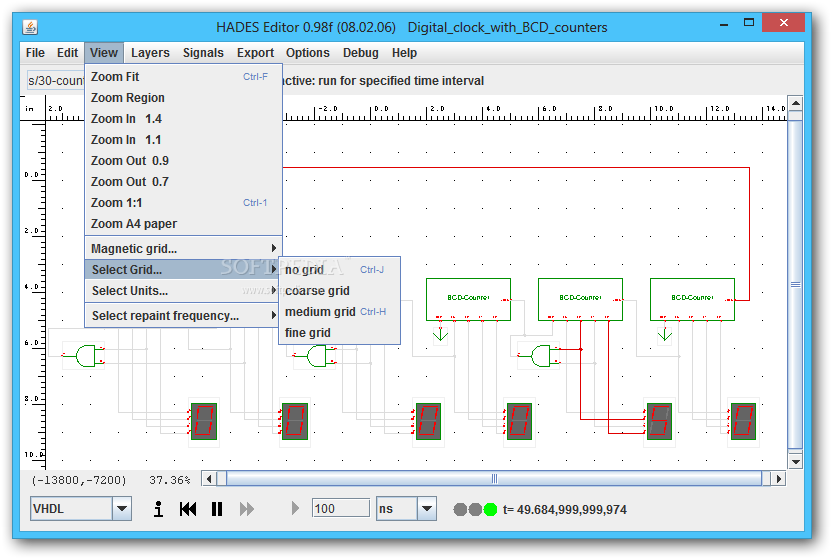Open the File menu
This screenshot has height=559, width=832.
[35, 53]
